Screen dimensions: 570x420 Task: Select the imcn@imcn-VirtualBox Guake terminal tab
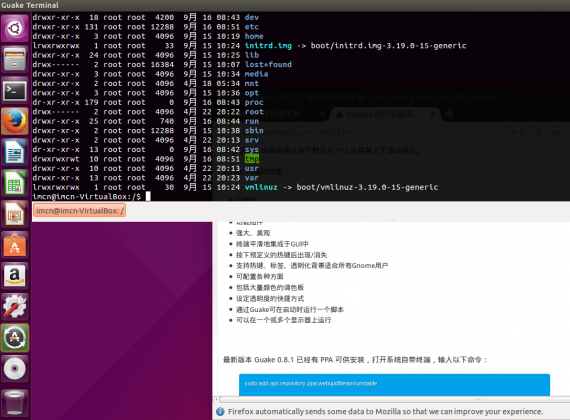(80, 211)
